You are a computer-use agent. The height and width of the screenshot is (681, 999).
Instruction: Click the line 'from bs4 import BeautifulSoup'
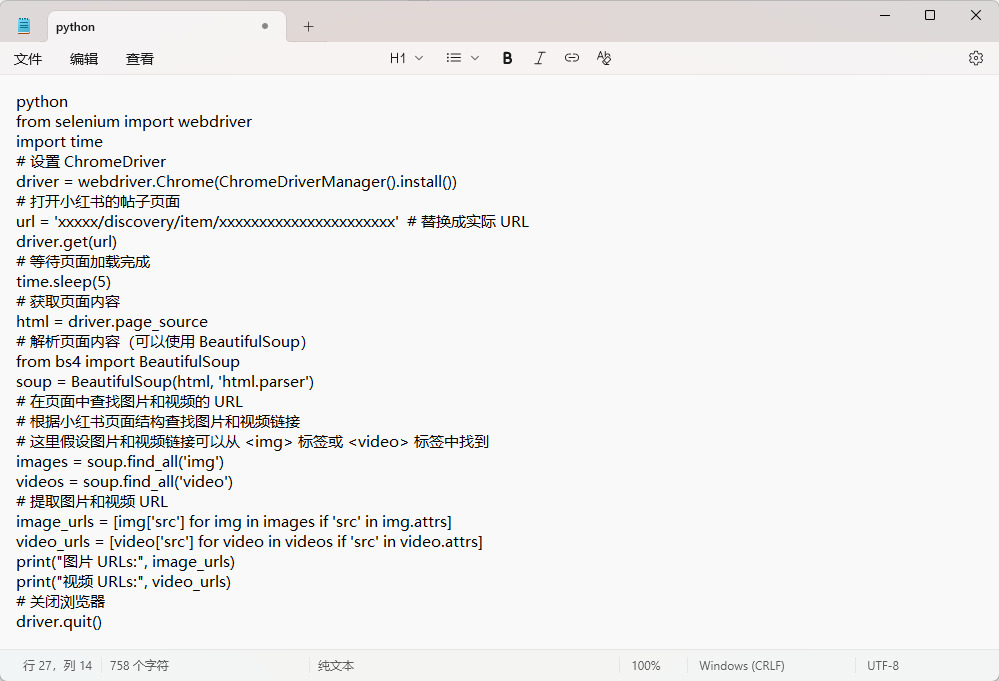pos(127,362)
